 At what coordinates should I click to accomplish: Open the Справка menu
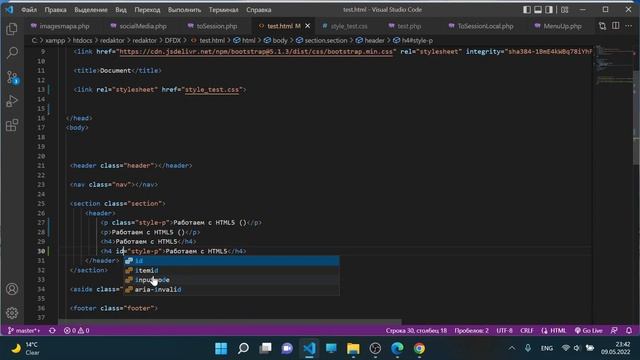(258, 10)
